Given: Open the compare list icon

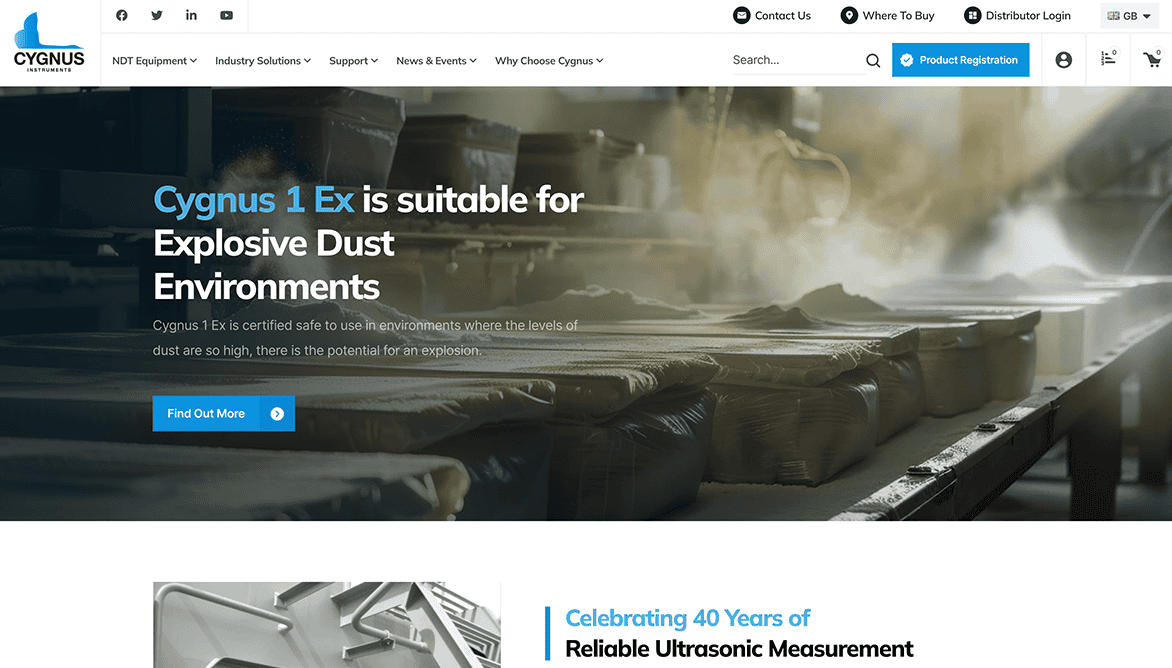Looking at the screenshot, I should tap(1108, 58).
